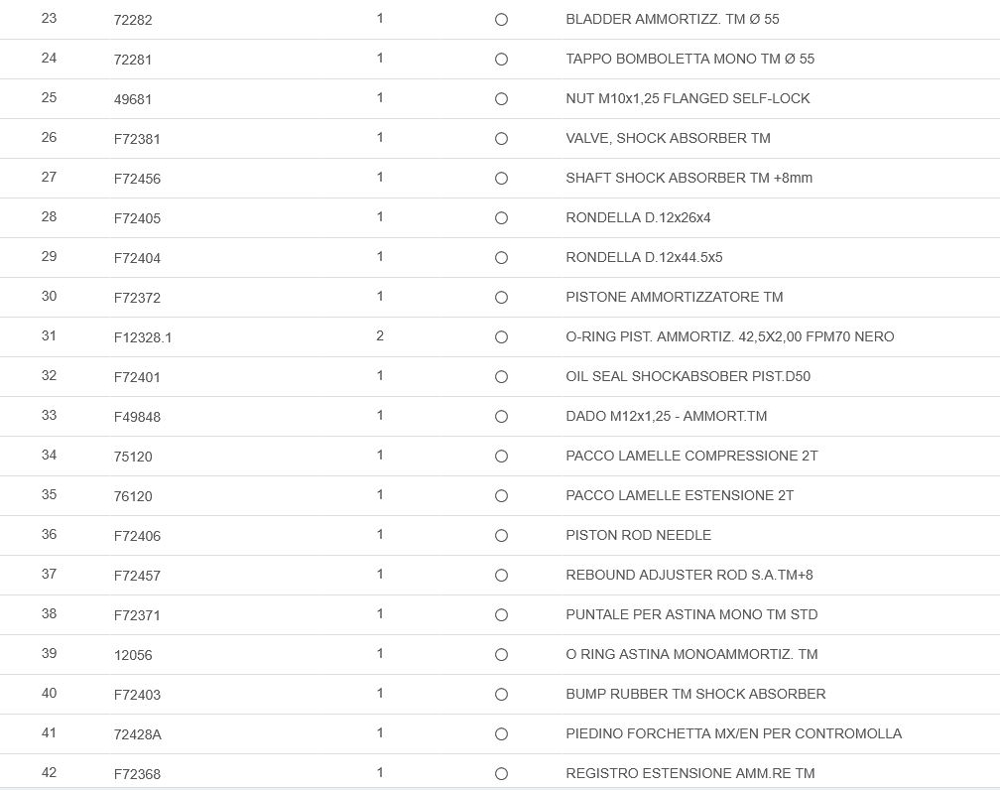Check the circle for REGISTRO ESTENSIONE AMM.RE TM
The width and height of the screenshot is (1000, 790).
(x=501, y=774)
